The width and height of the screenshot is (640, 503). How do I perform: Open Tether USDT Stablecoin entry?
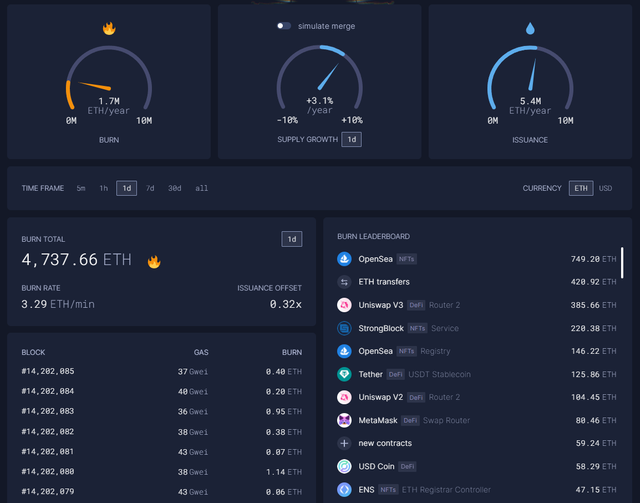point(476,374)
